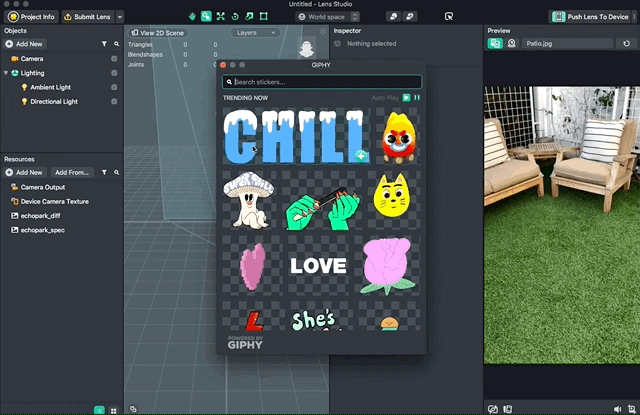Click Add New in Objects panel

click(24, 44)
